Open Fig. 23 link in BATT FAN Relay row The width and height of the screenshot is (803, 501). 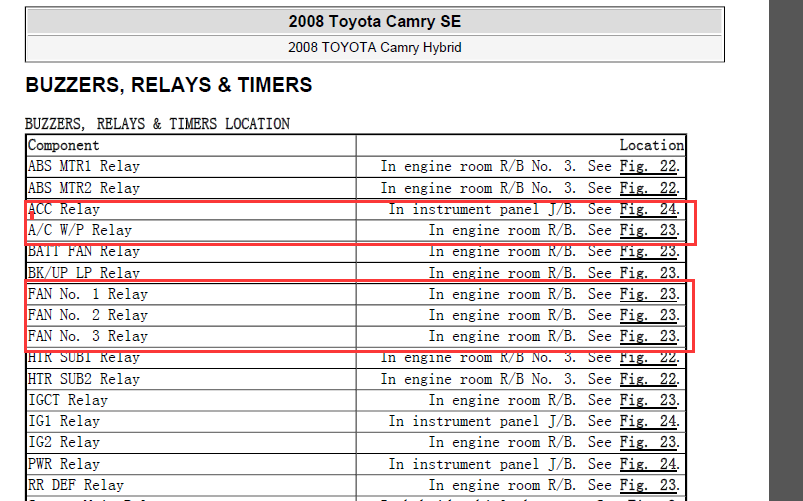tap(648, 252)
